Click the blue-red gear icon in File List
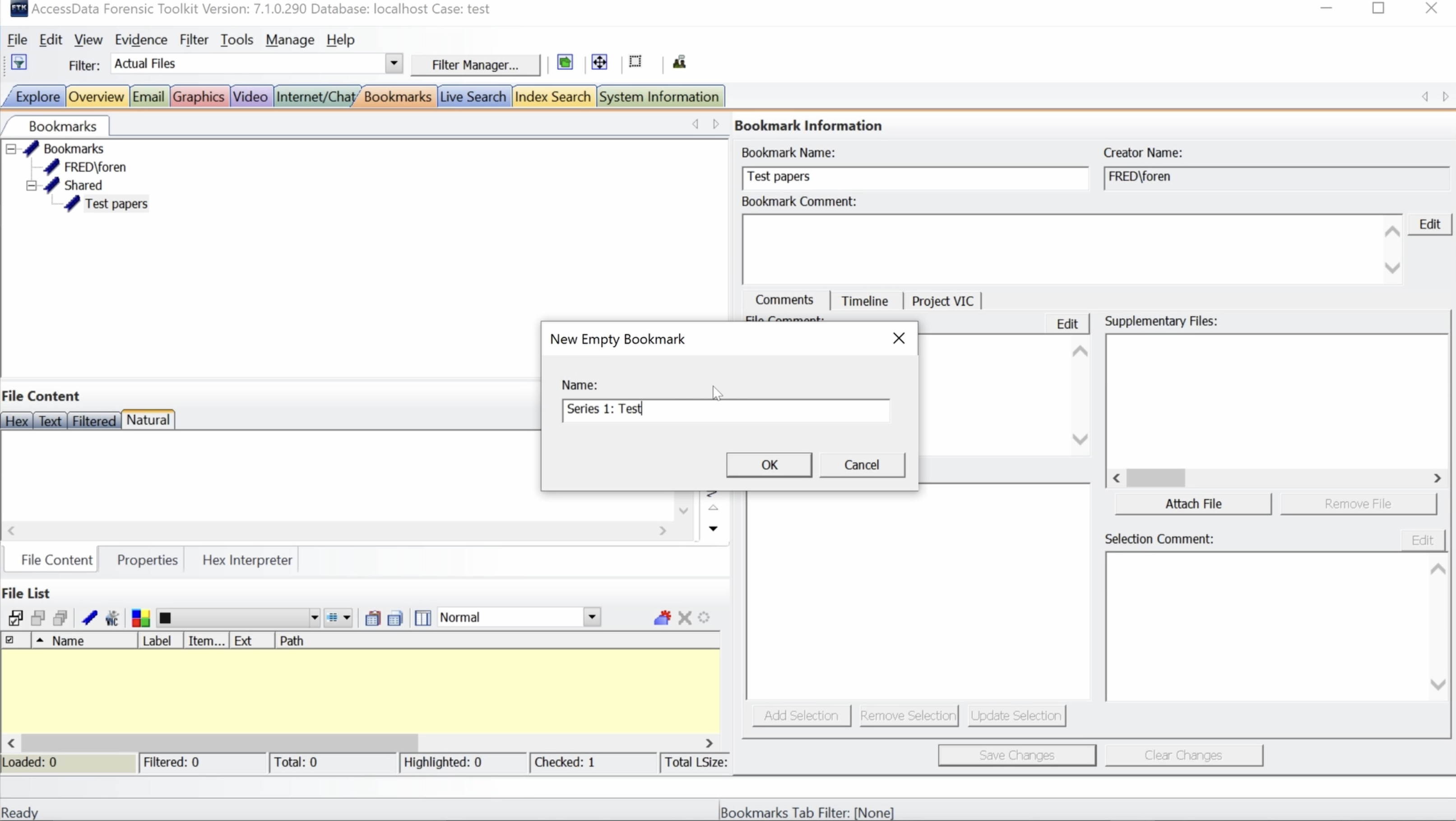This screenshot has width=1456, height=821. [662, 617]
